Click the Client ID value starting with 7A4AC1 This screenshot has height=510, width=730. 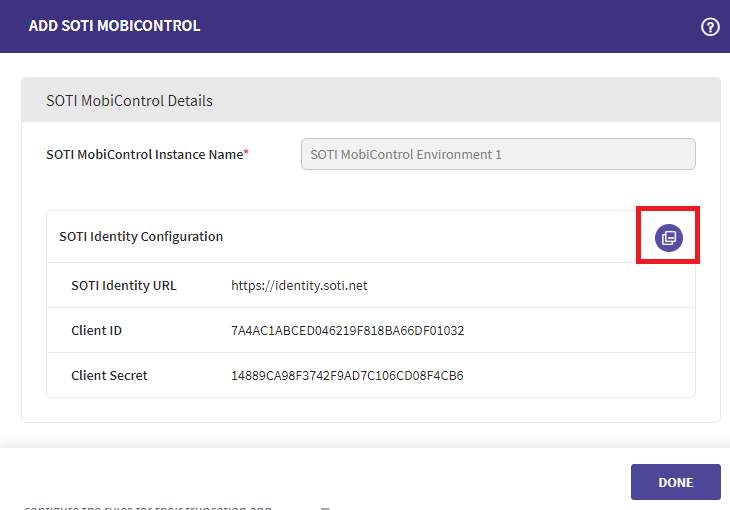pyautogui.click(x=347, y=330)
